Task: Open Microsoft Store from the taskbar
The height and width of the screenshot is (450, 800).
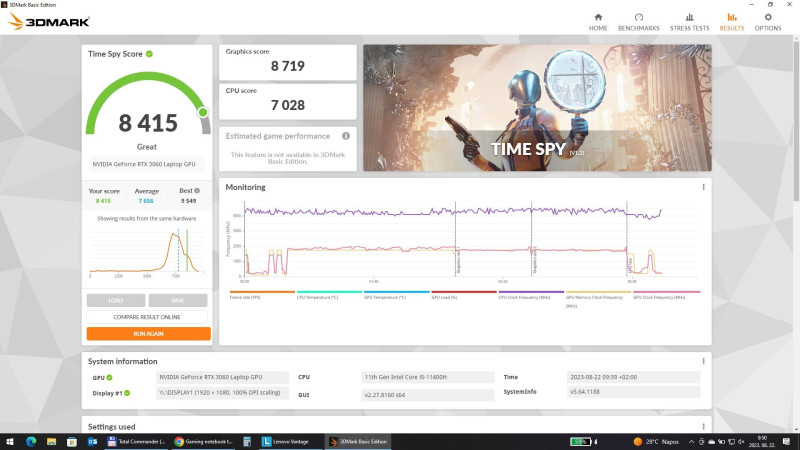Action: point(72,442)
